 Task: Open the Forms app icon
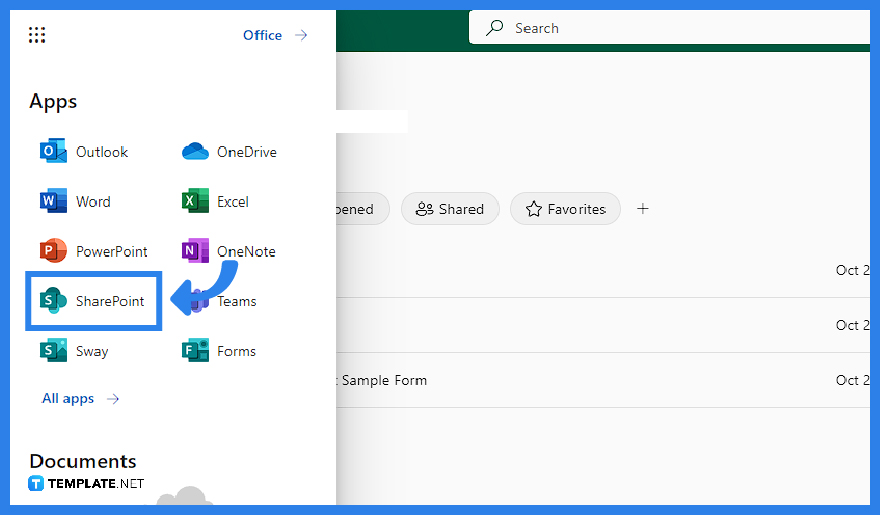(x=195, y=351)
